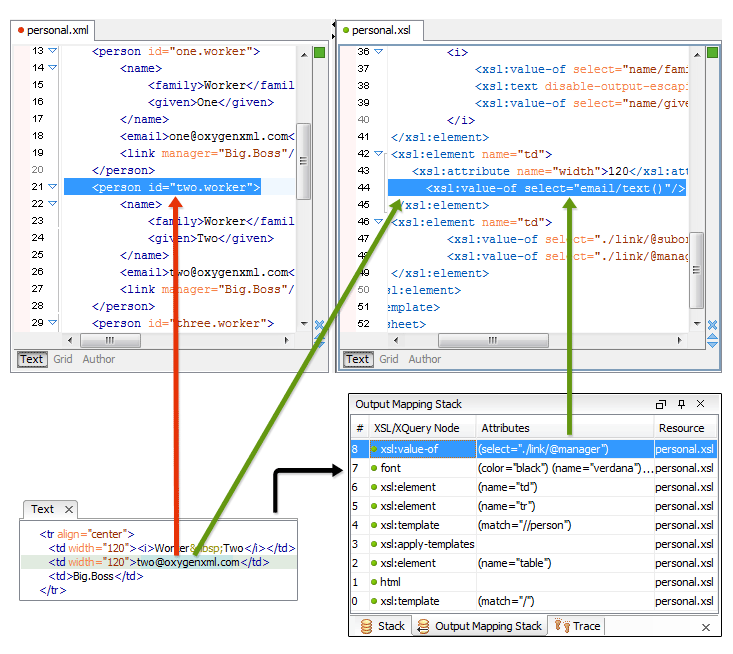Click the Attributes column header

coord(504,427)
